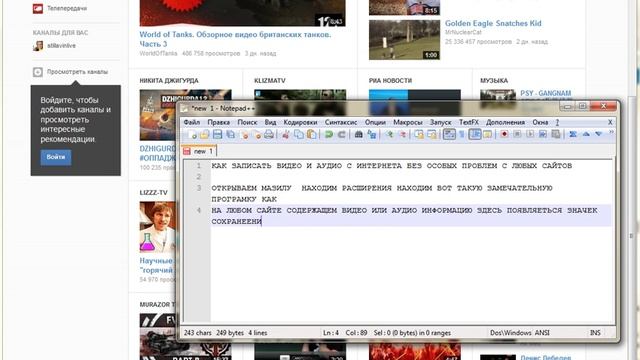
Task: Click the 'ANSI' encoding in status bar
Action: click(x=542, y=333)
